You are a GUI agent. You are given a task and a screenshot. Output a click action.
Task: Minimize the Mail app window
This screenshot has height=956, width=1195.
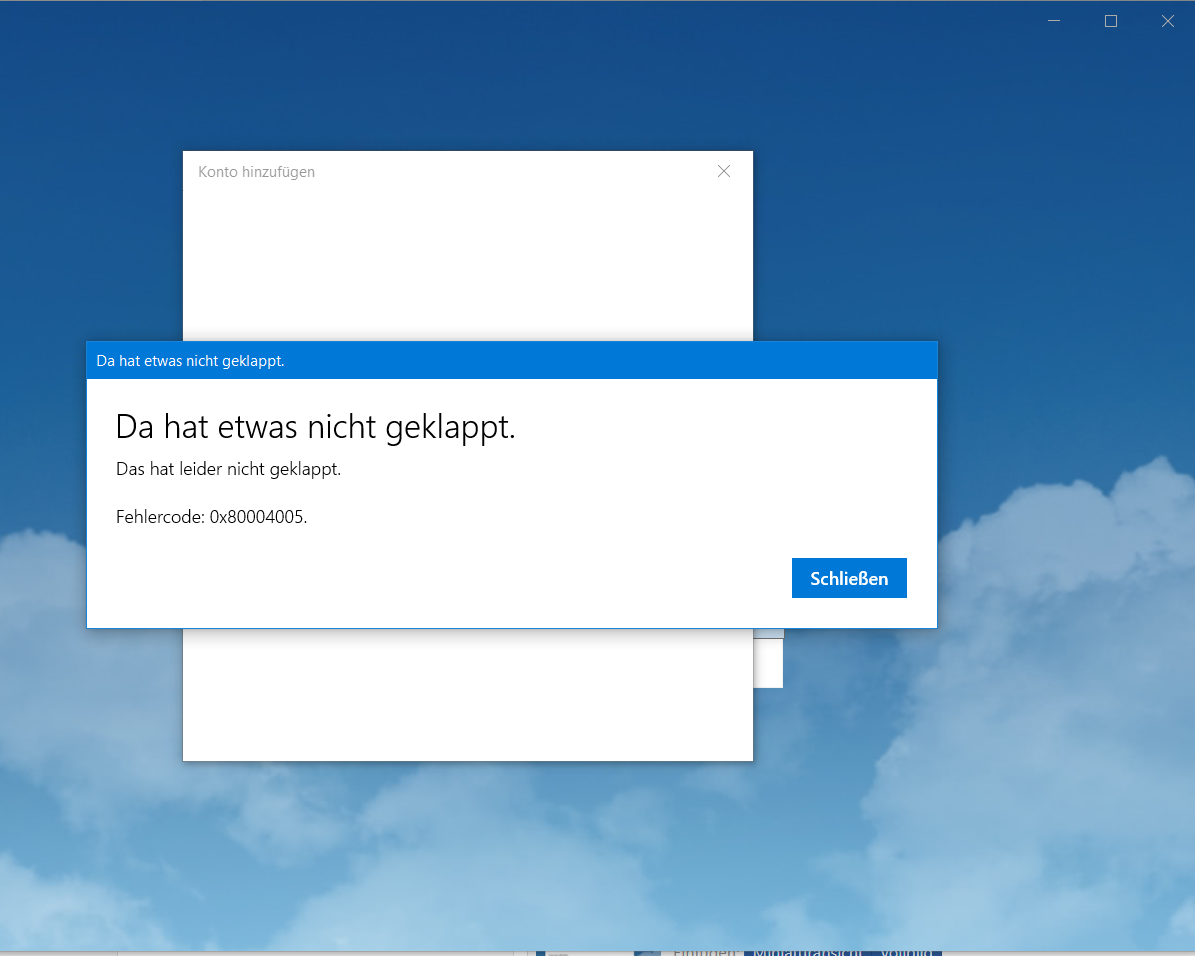(x=1054, y=21)
